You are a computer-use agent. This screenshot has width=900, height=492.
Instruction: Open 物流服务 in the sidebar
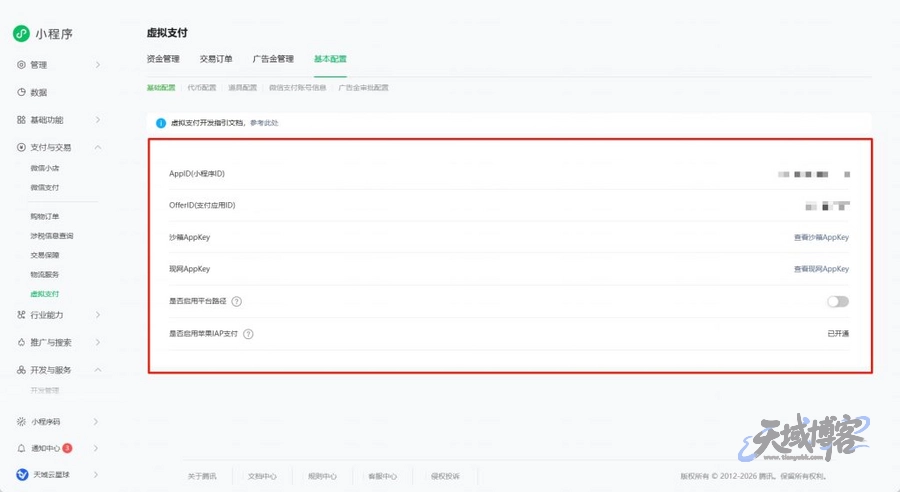click(x=45, y=274)
